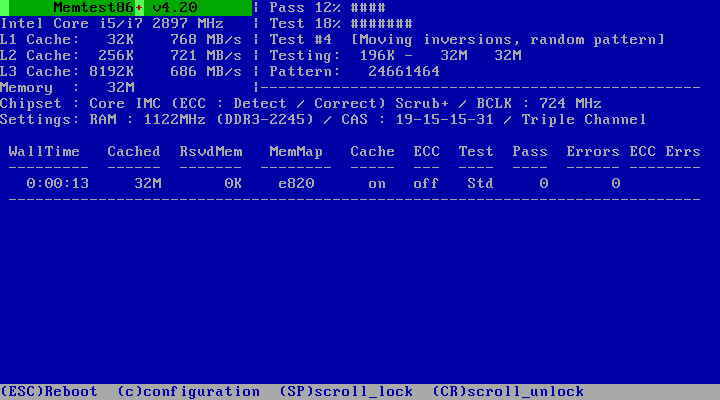The image size is (720, 400).
Task: Select the L1 Cache speed line
Action: (x=120, y=40)
